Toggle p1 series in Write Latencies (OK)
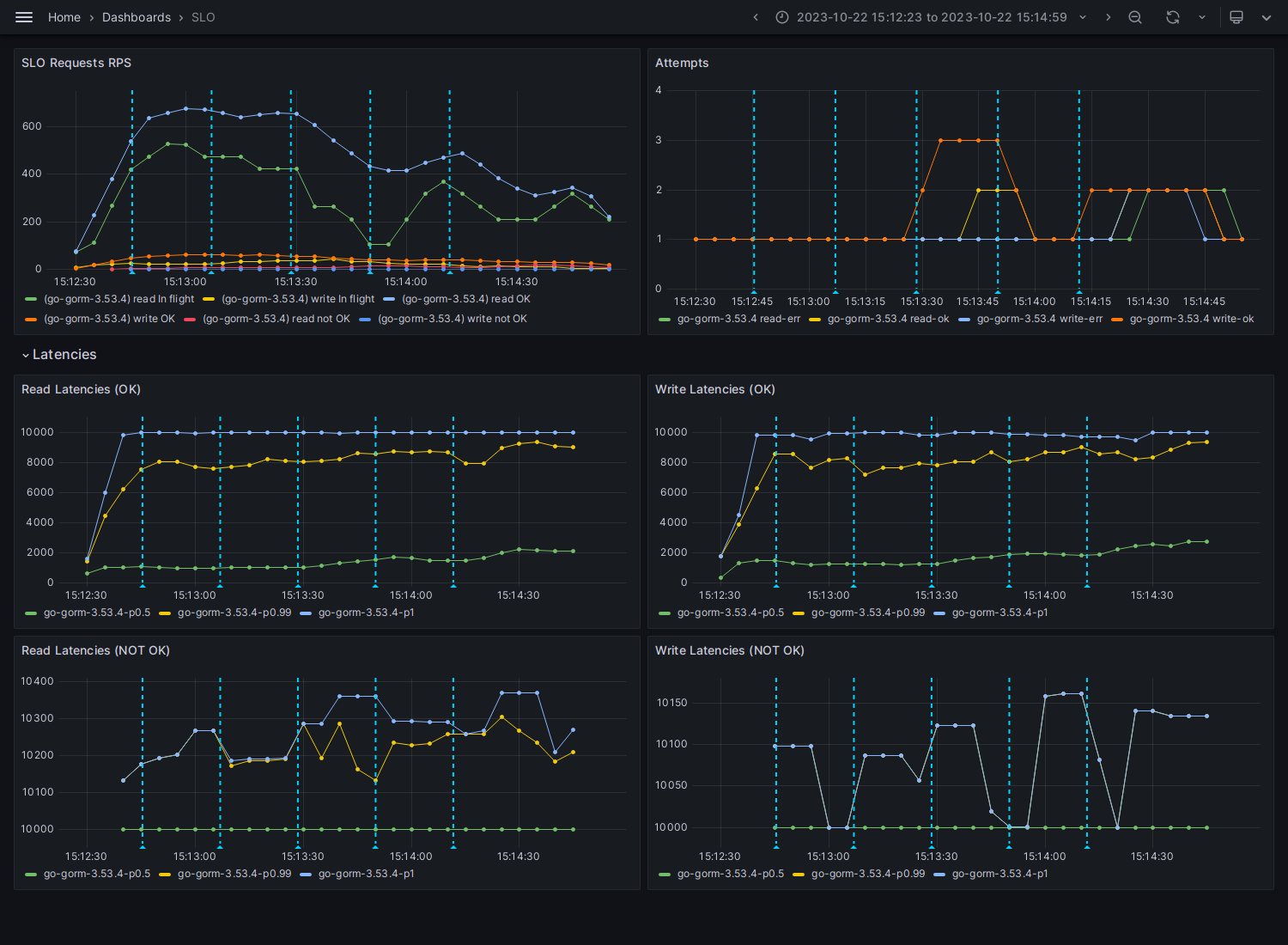Image resolution: width=1288 pixels, height=945 pixels. [1000, 613]
